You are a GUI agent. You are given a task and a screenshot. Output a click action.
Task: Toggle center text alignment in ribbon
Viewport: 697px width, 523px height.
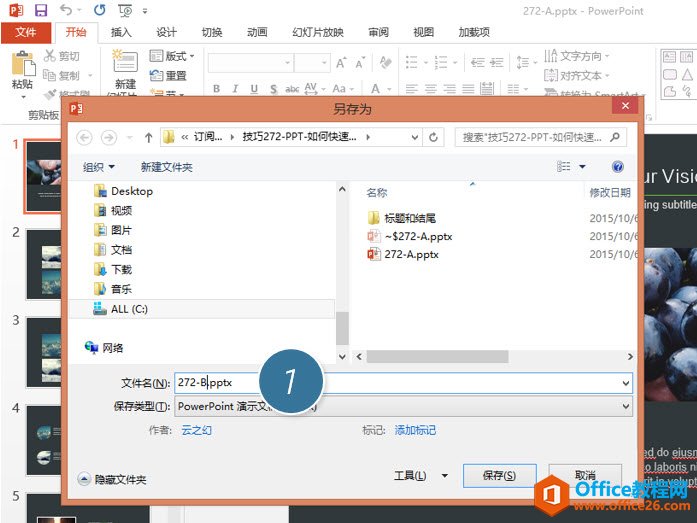(x=430, y=89)
